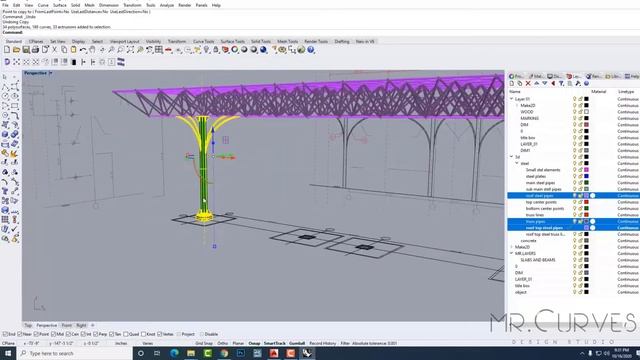Viewport: 640px width, 360px height.
Task: Collapse the MR.LAYERS tree node
Action: point(511,253)
